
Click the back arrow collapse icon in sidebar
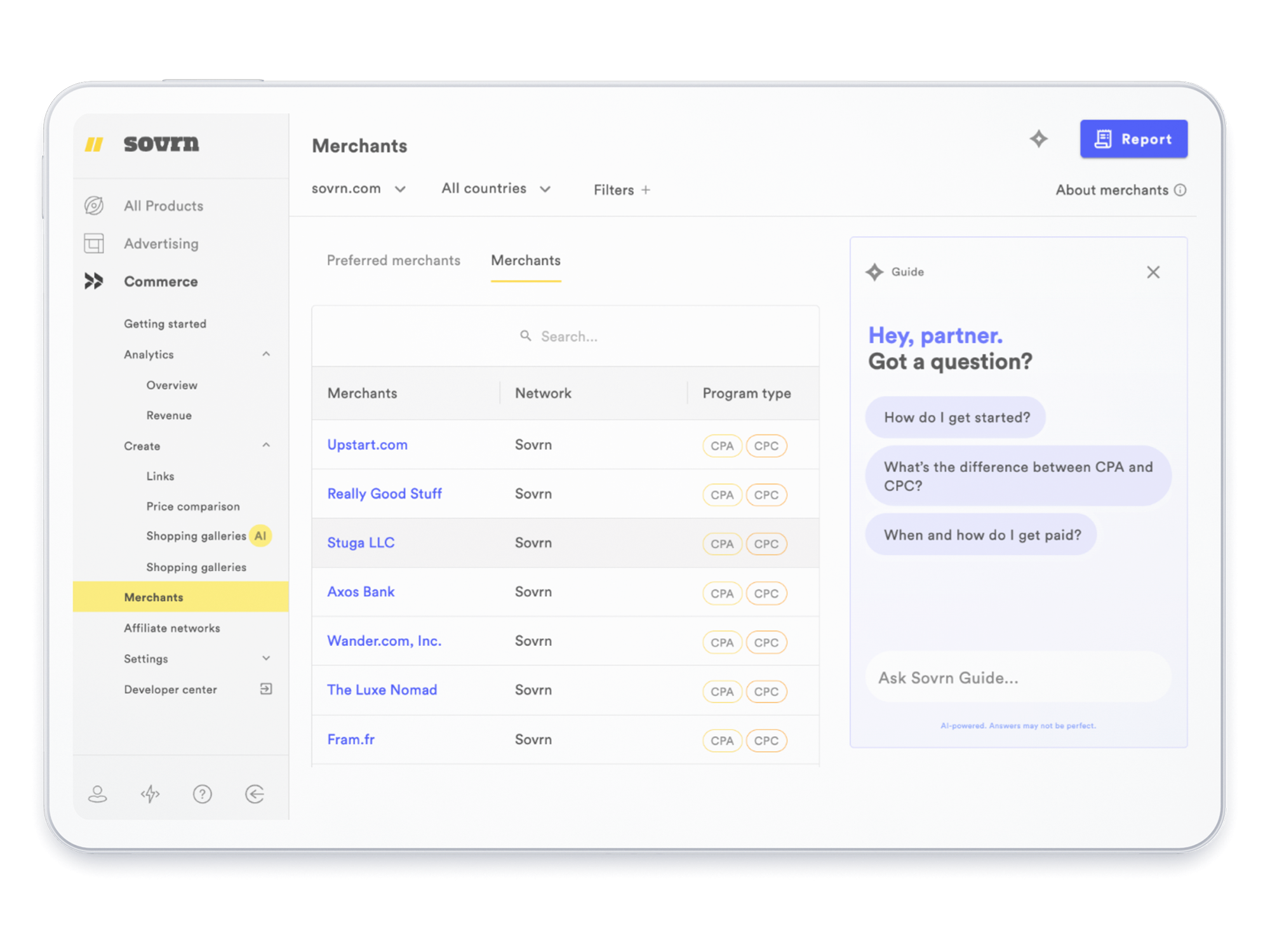255,794
